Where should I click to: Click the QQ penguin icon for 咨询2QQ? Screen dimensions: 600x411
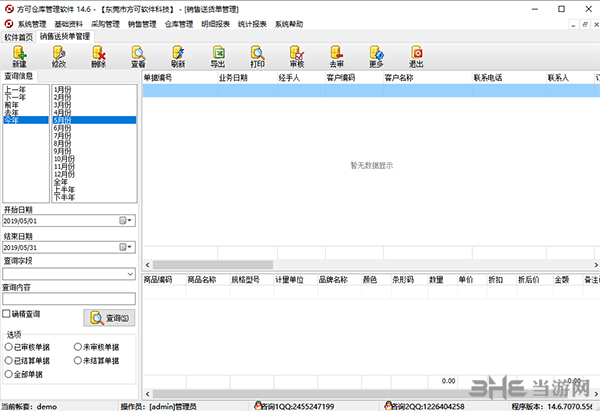[x=389, y=406]
